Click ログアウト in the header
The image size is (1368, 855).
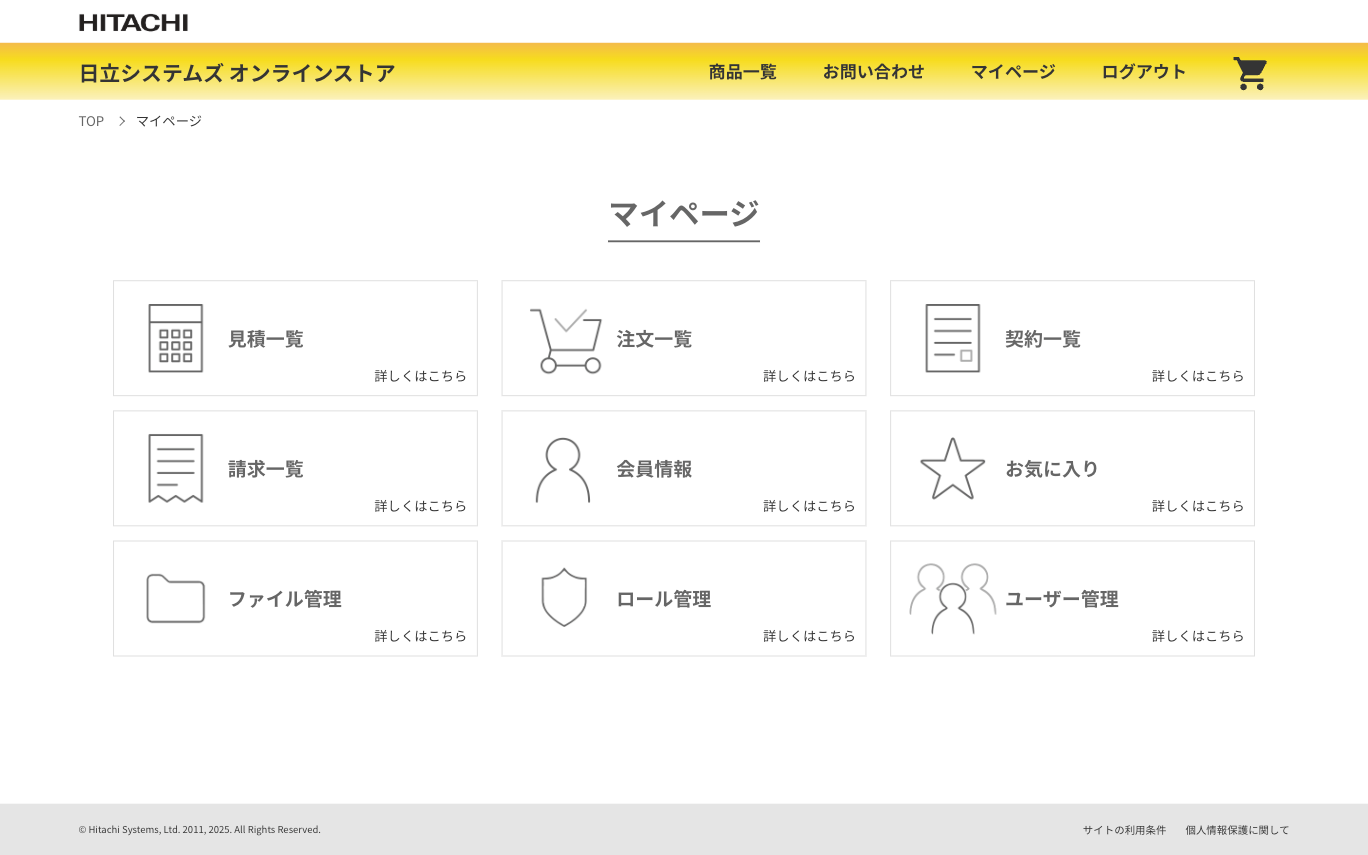[x=1143, y=71]
